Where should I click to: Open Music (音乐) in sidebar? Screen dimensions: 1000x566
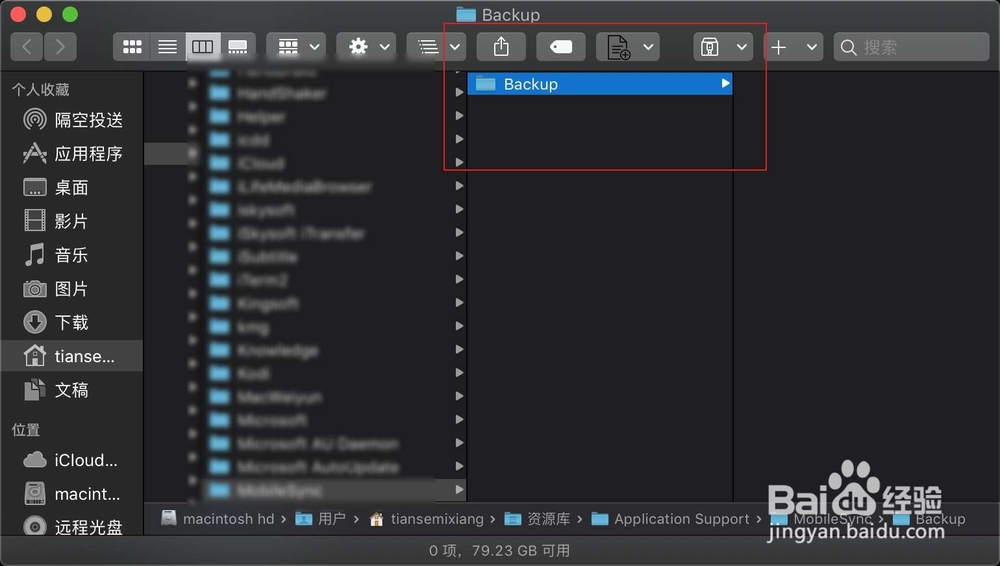tap(72, 255)
